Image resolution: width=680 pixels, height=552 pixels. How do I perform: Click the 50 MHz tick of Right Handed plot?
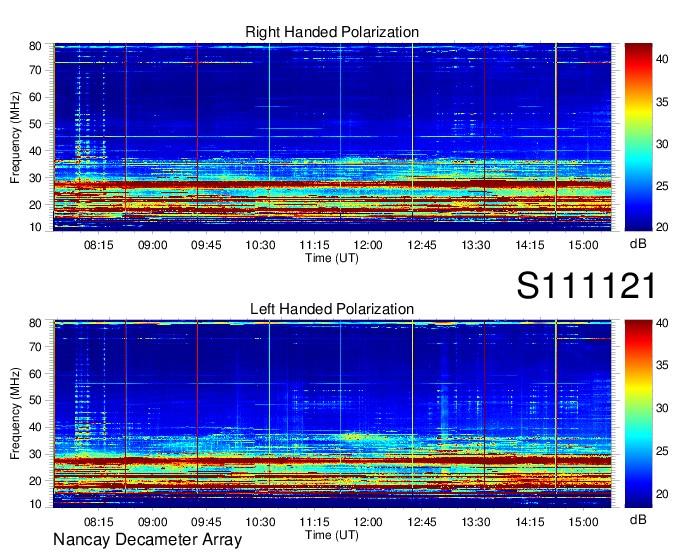pos(35,124)
